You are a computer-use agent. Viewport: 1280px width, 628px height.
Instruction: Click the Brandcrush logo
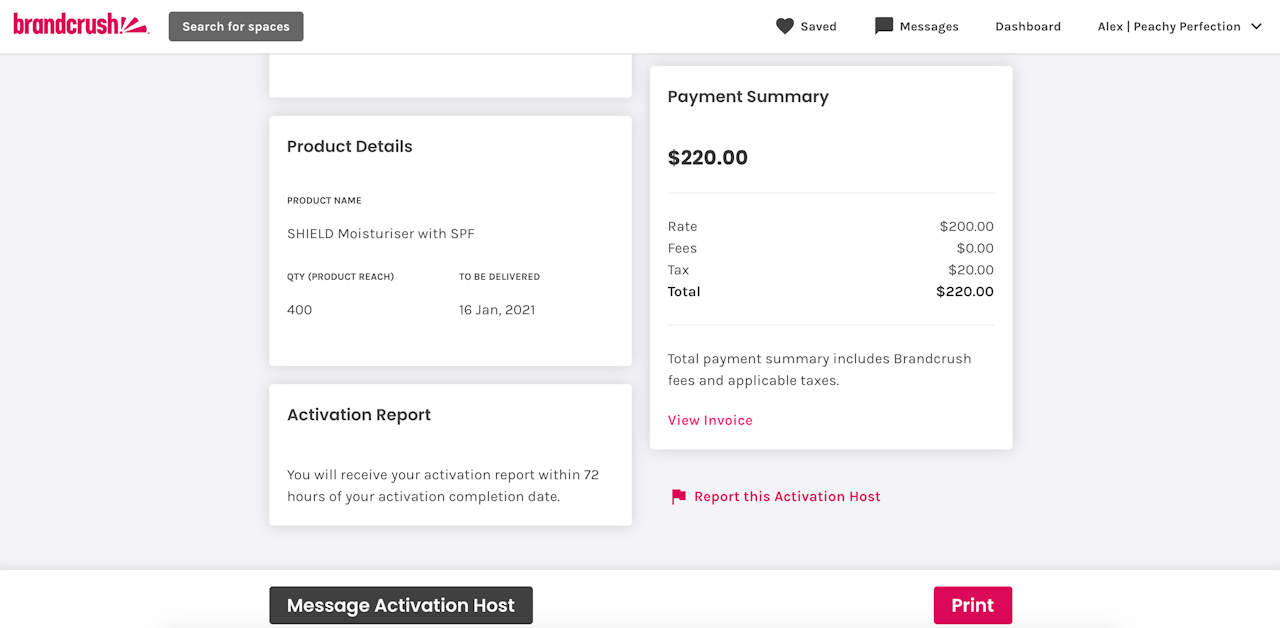pos(81,25)
